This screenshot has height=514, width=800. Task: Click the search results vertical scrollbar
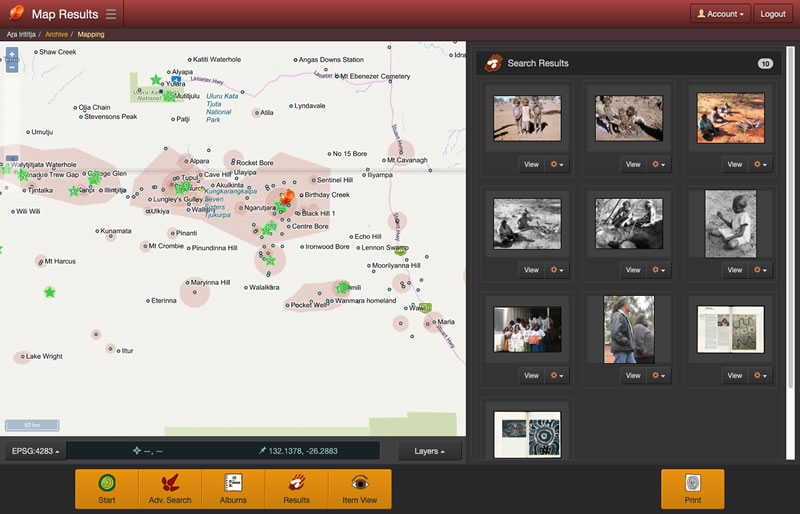point(790,253)
